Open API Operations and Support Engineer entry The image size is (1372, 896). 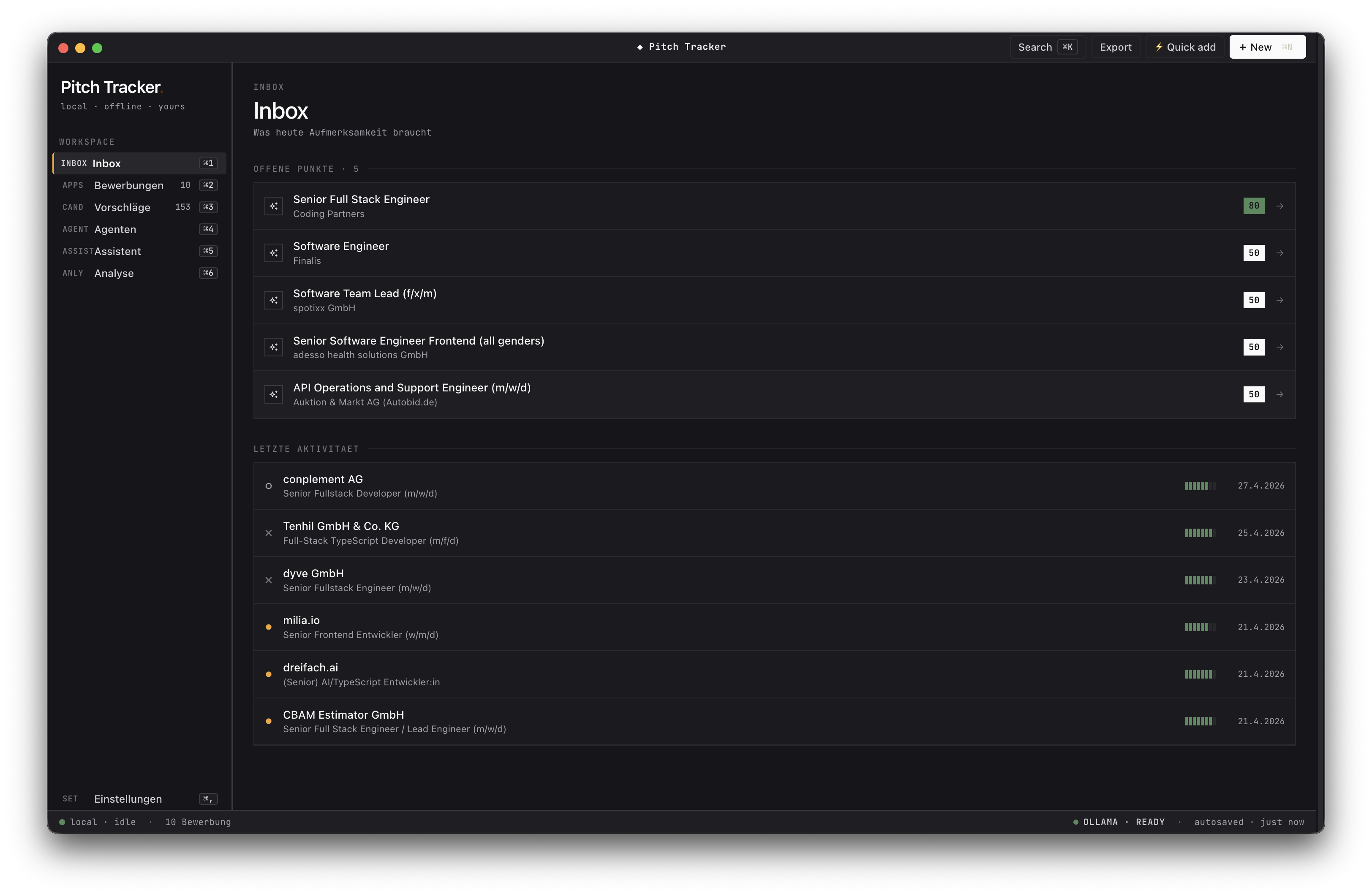(774, 394)
